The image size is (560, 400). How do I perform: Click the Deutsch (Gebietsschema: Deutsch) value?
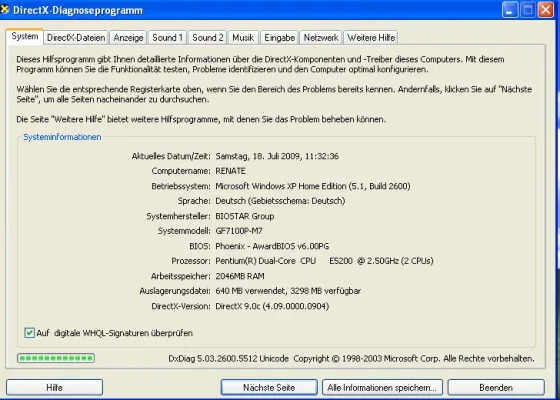click(x=280, y=201)
